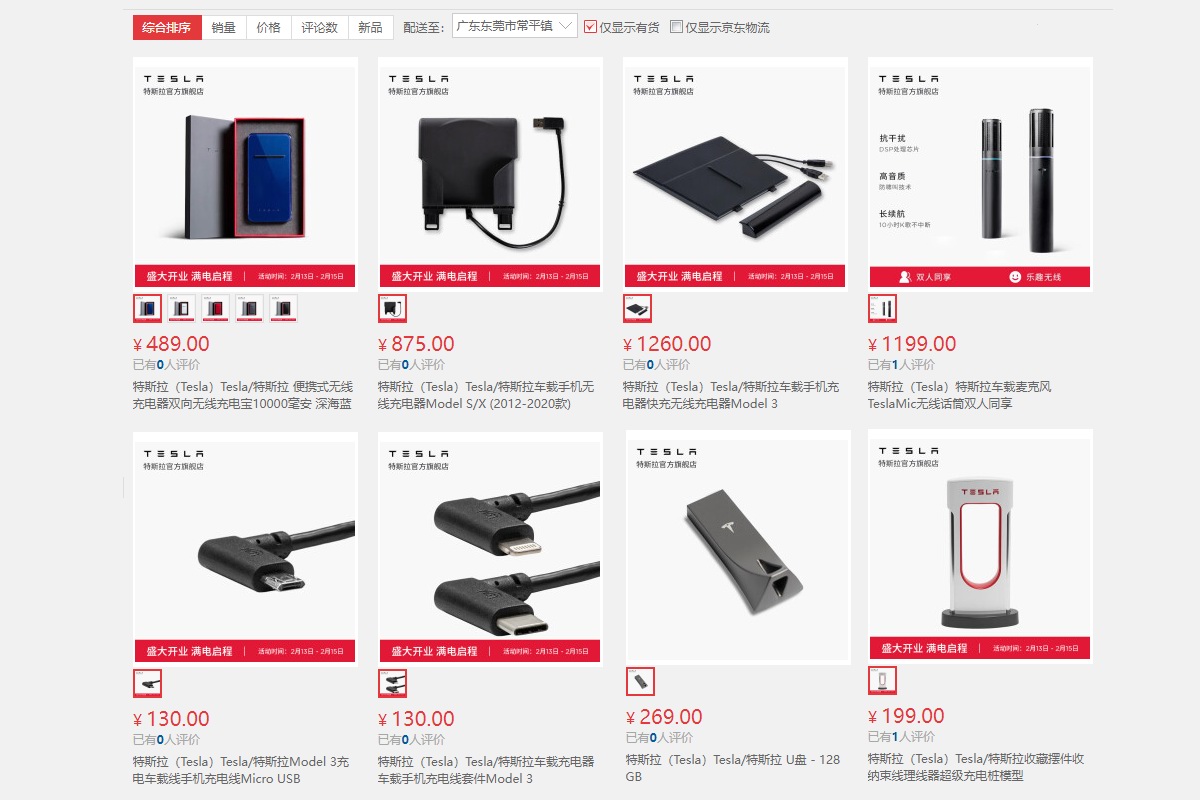Screen dimensions: 1200x800
Task: Uncheck the 仅显示有货 checkbox
Action: coord(590,27)
